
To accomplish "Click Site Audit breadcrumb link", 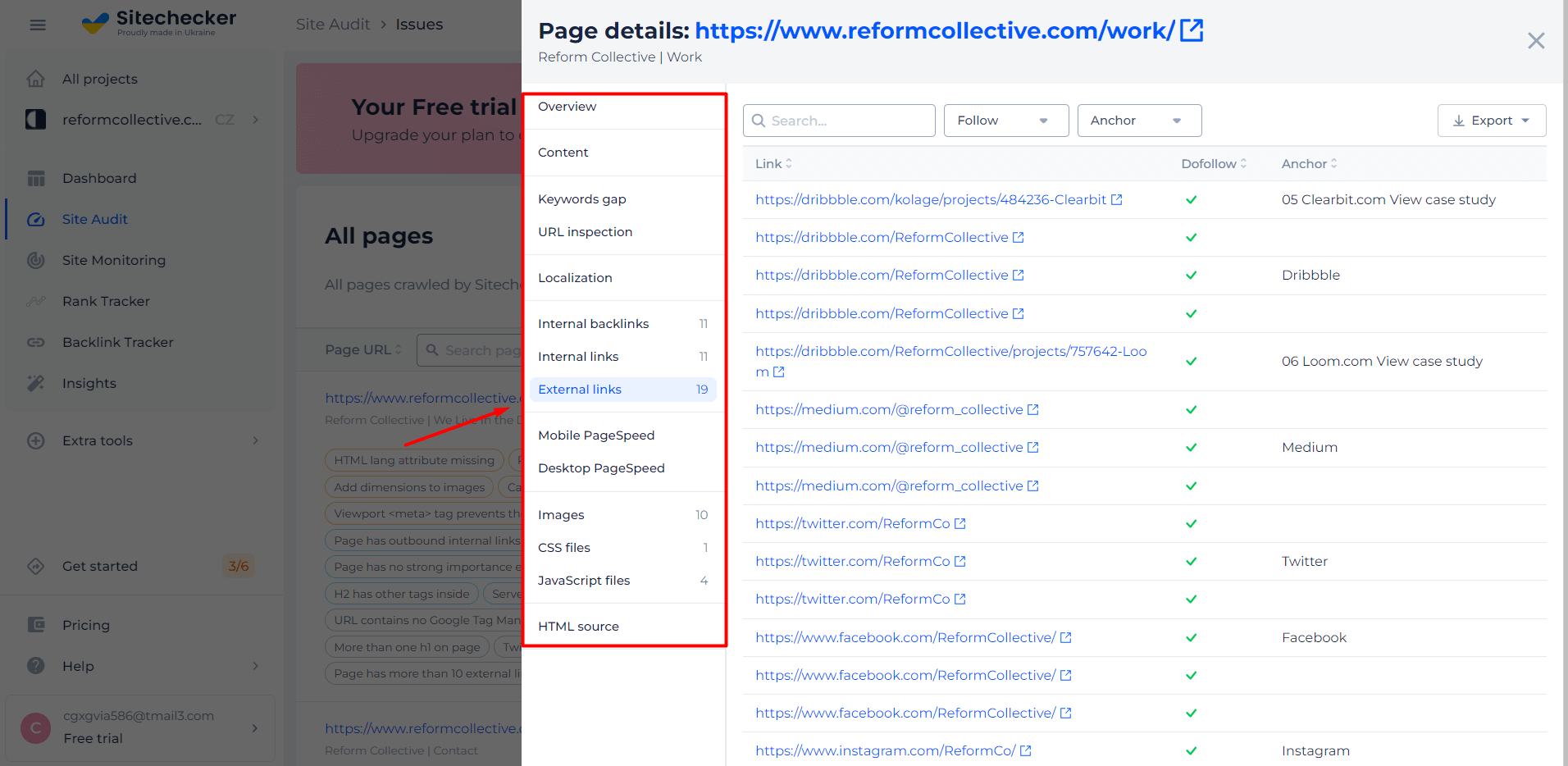I will pos(333,25).
